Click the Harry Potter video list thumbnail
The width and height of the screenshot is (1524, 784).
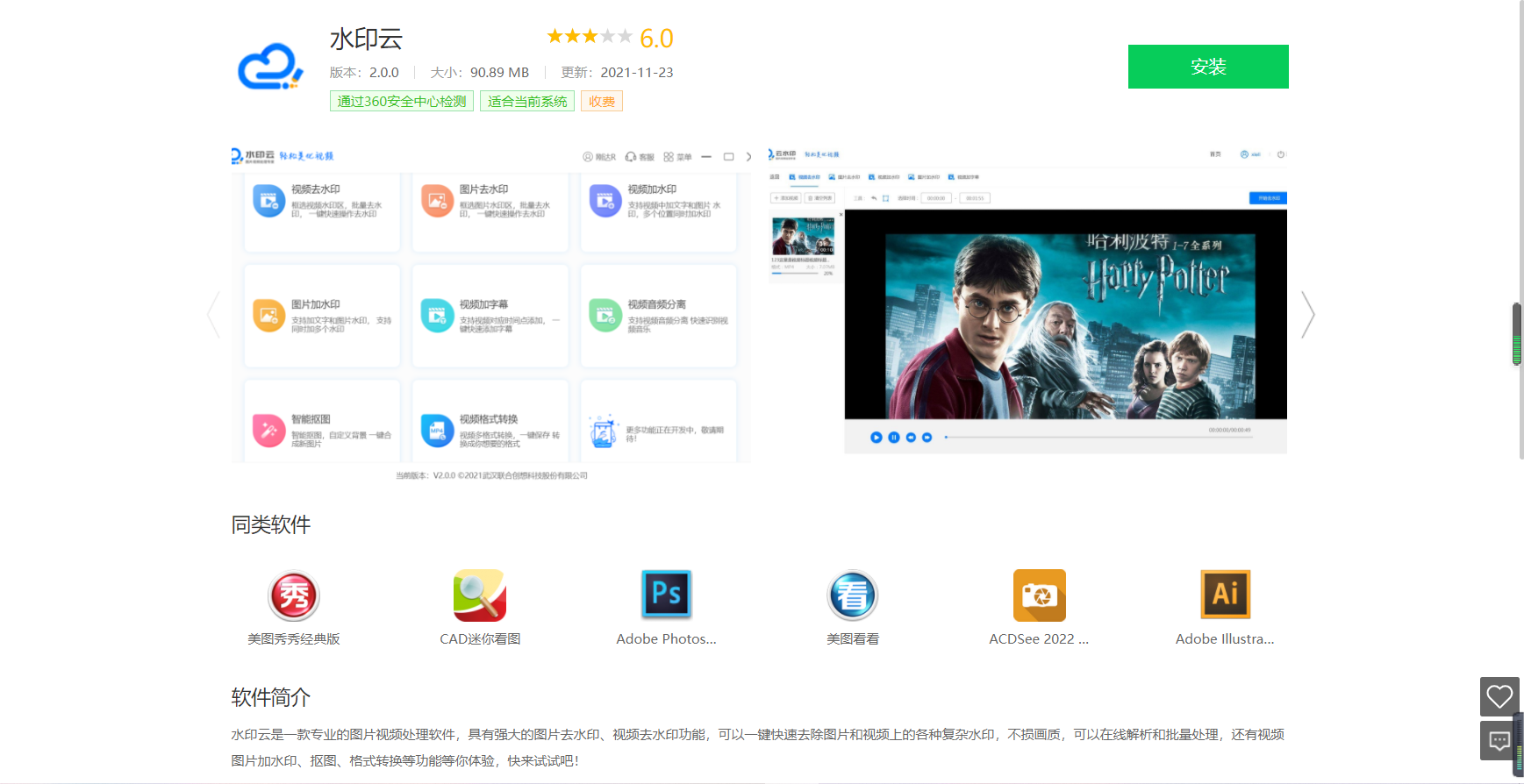pos(803,236)
